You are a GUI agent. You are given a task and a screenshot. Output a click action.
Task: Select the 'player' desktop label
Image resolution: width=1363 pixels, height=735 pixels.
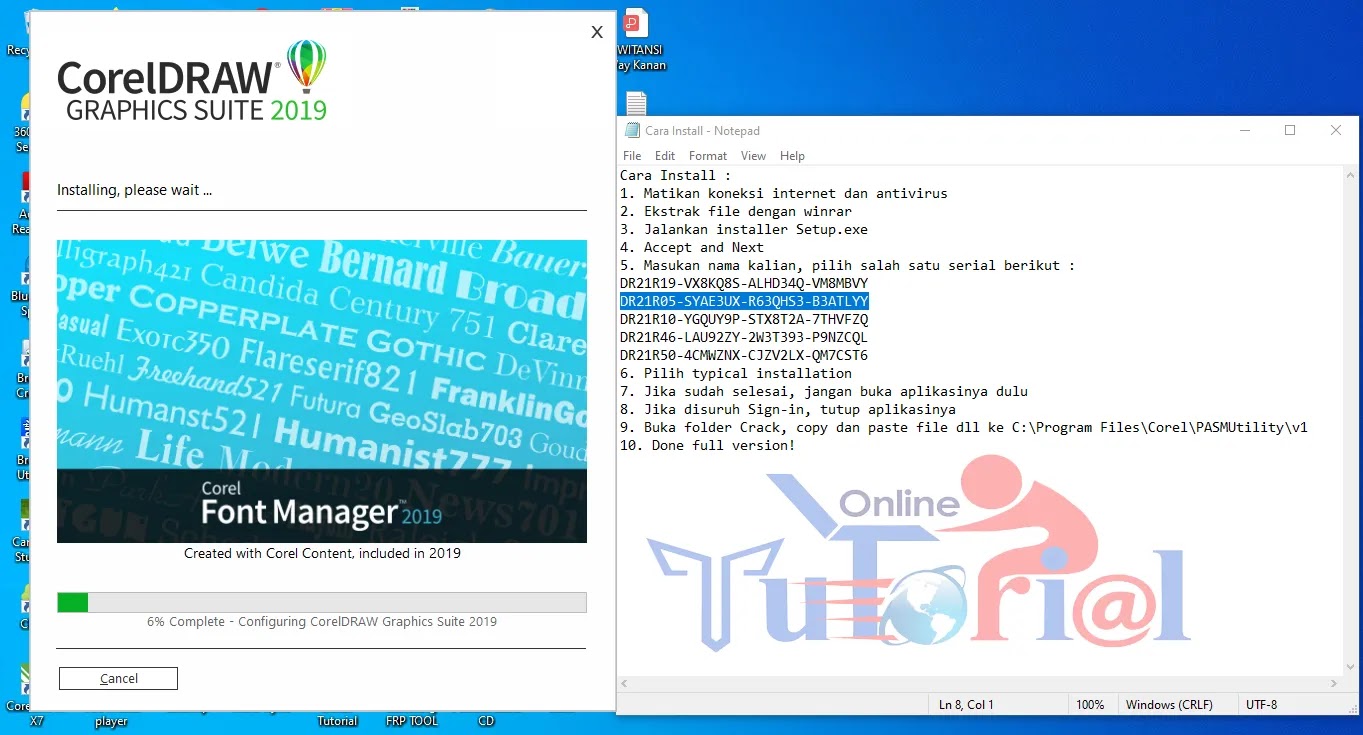[x=111, y=721]
